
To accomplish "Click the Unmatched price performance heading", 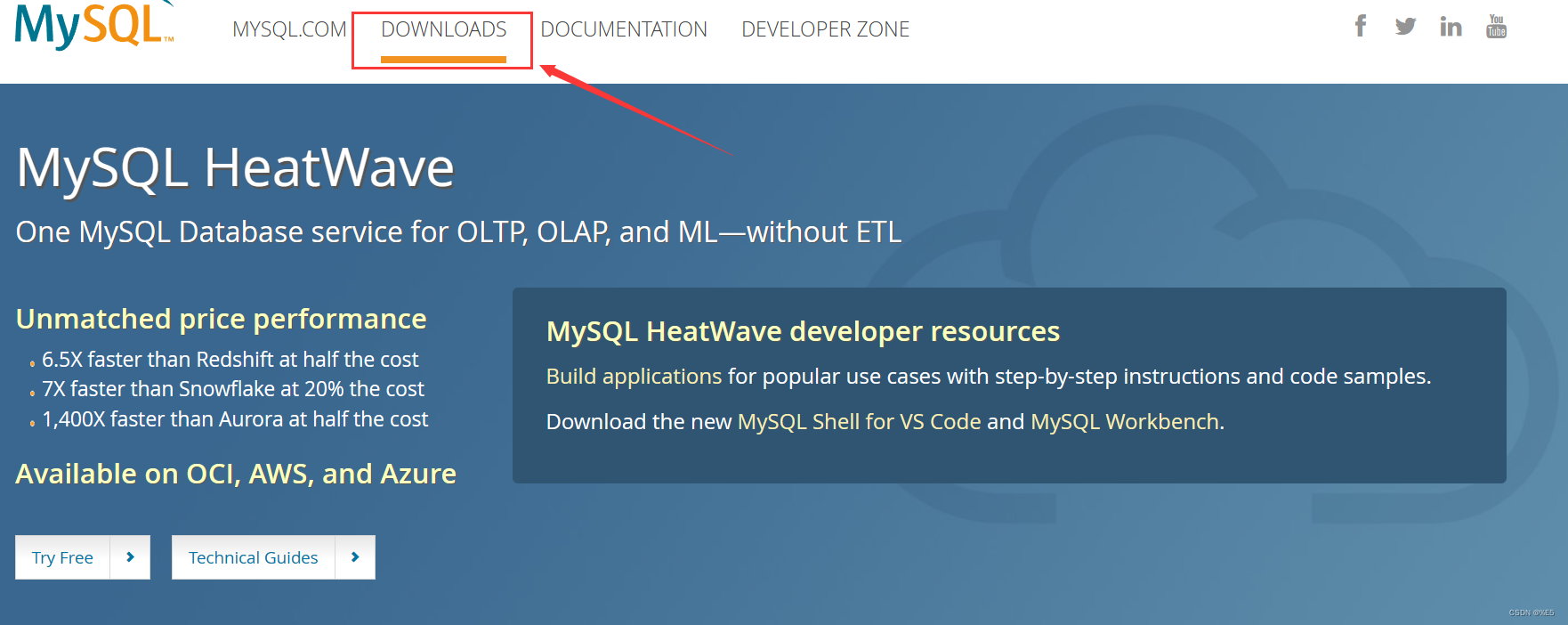I will tap(222, 319).
